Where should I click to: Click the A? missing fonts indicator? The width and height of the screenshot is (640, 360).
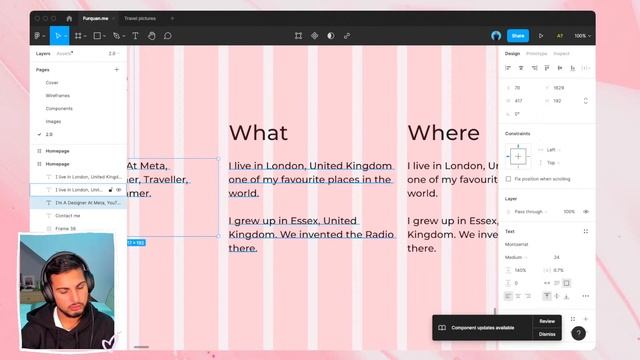click(x=560, y=36)
